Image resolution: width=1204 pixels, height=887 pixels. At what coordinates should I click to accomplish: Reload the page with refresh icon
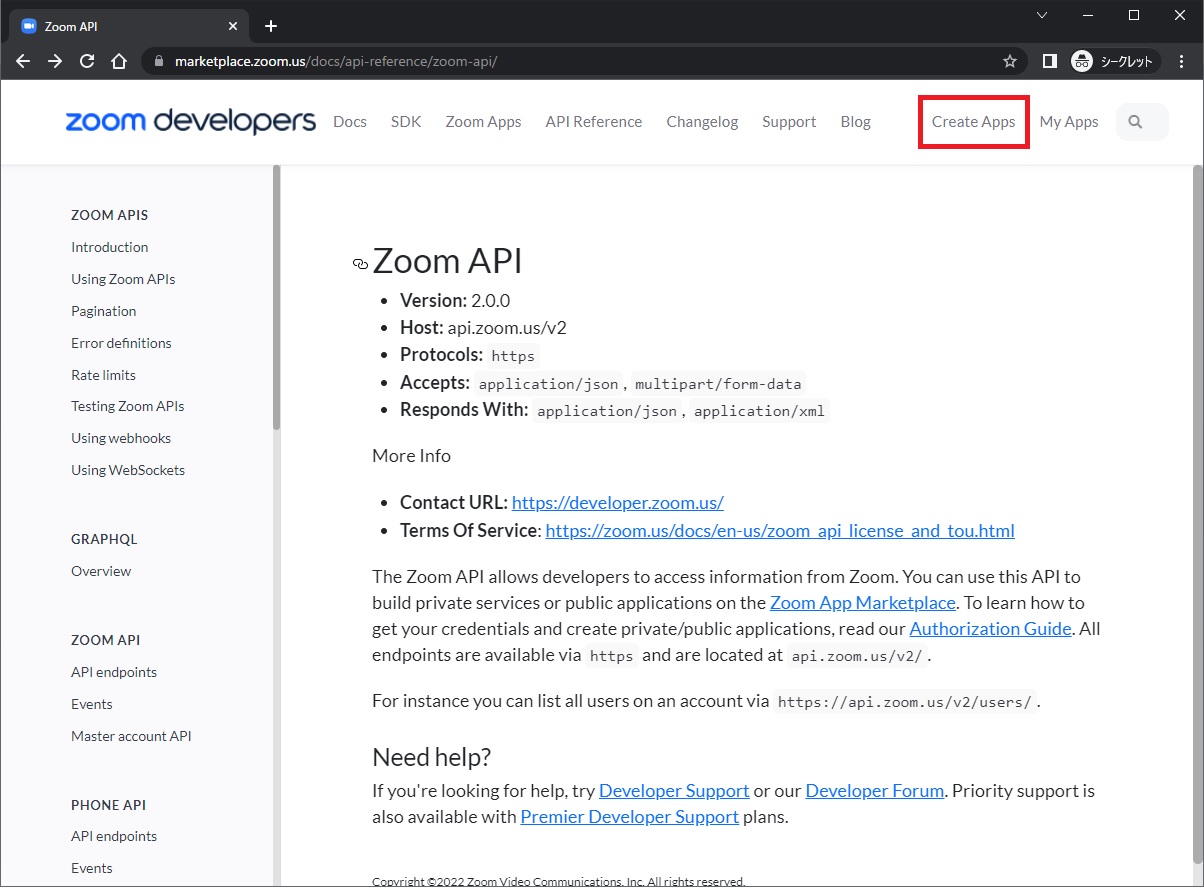pos(87,61)
